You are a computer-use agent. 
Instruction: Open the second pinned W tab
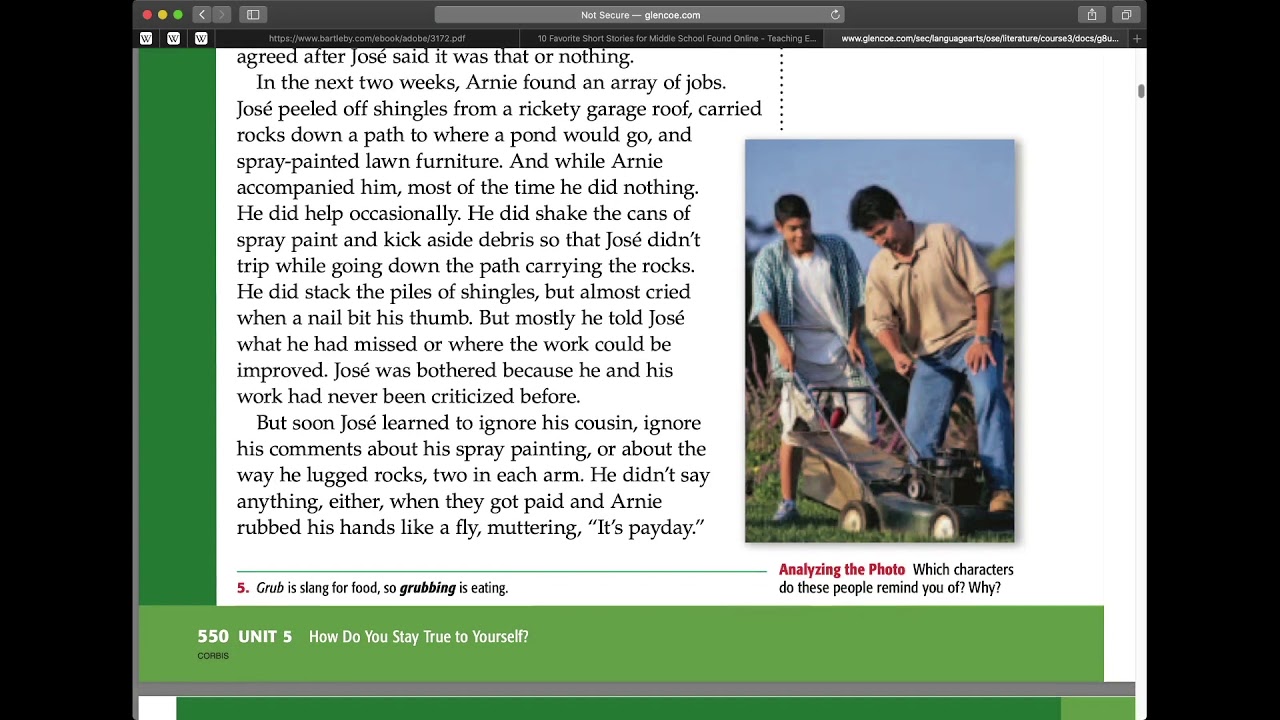[x=173, y=39]
